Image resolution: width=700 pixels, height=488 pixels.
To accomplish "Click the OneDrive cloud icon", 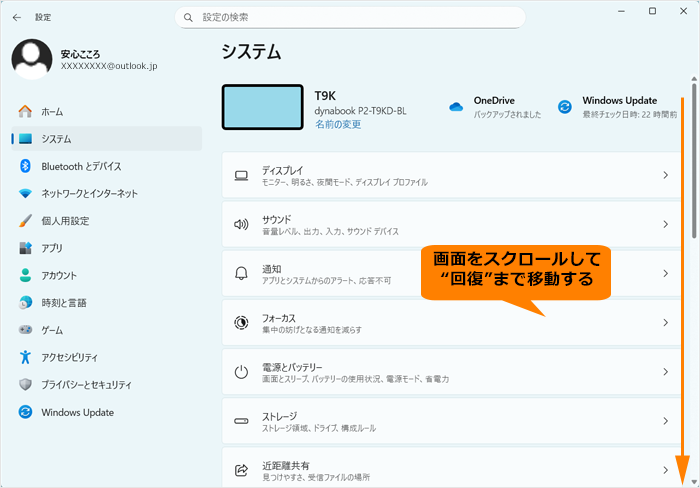I will (x=457, y=107).
